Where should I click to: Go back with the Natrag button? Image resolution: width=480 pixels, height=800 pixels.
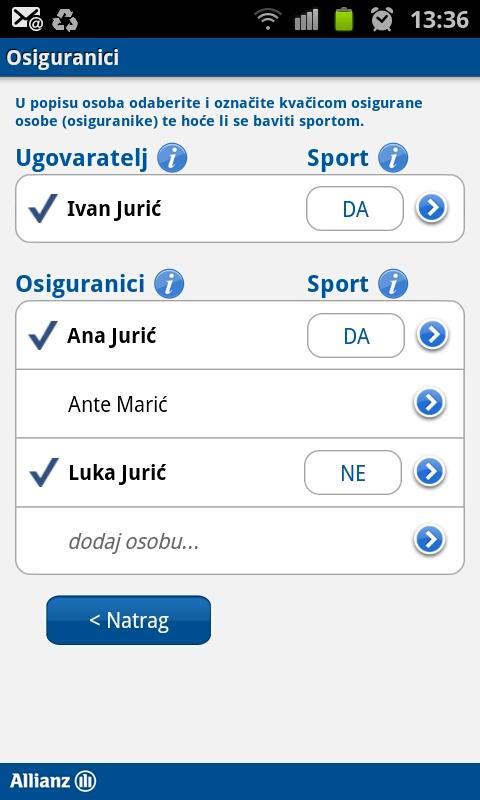[129, 620]
